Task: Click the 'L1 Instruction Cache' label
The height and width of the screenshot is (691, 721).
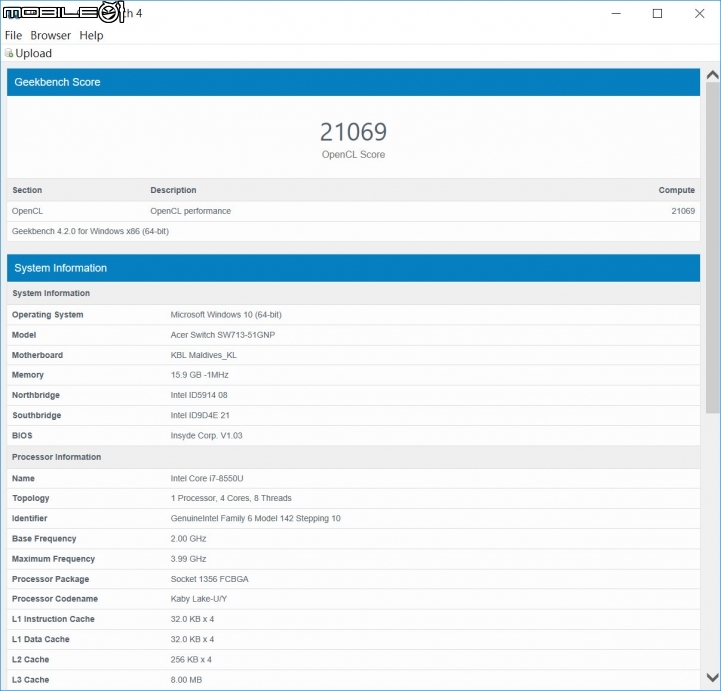Action: click(x=53, y=619)
